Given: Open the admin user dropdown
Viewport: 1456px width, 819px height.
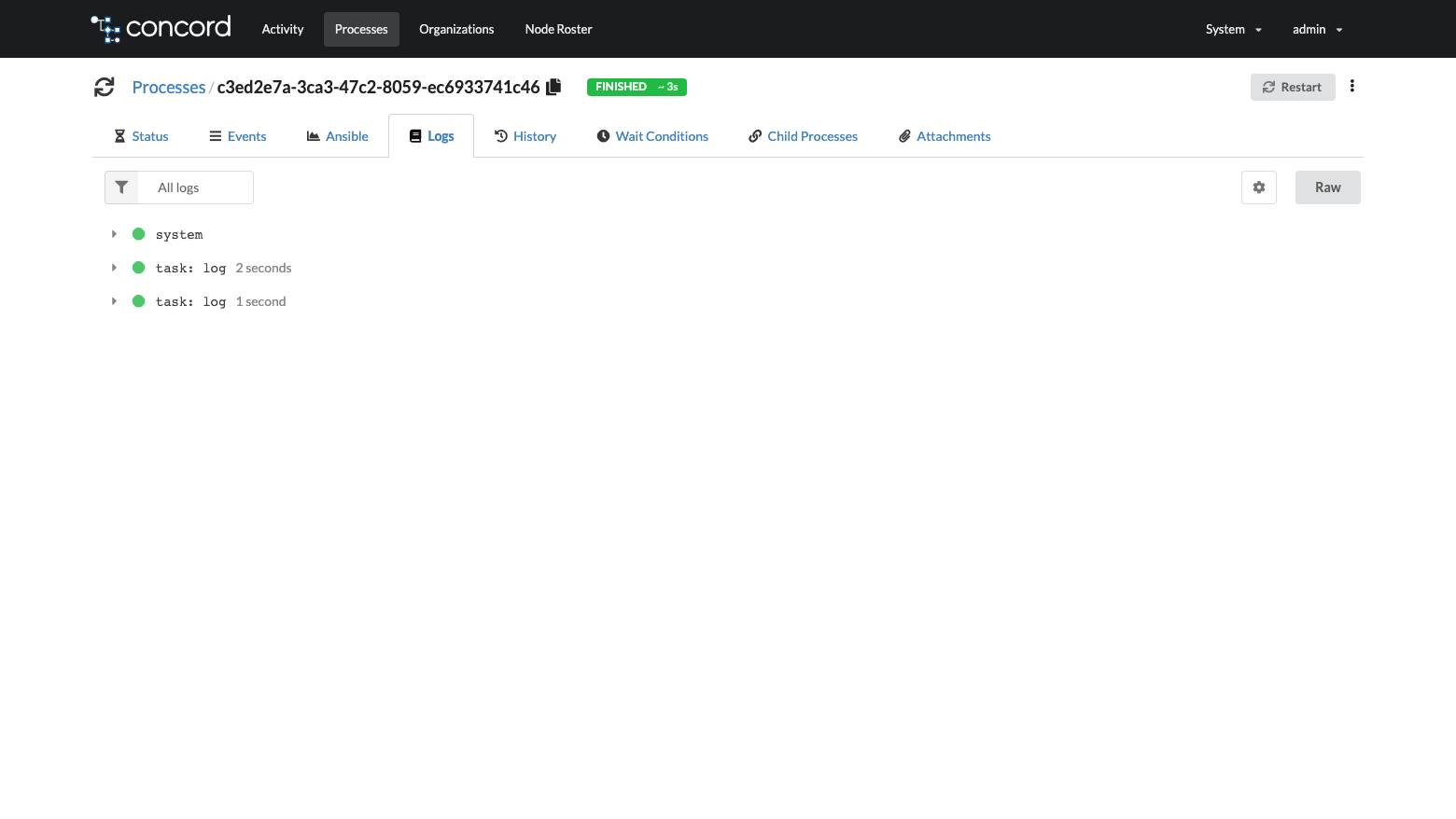Looking at the screenshot, I should click(1317, 29).
